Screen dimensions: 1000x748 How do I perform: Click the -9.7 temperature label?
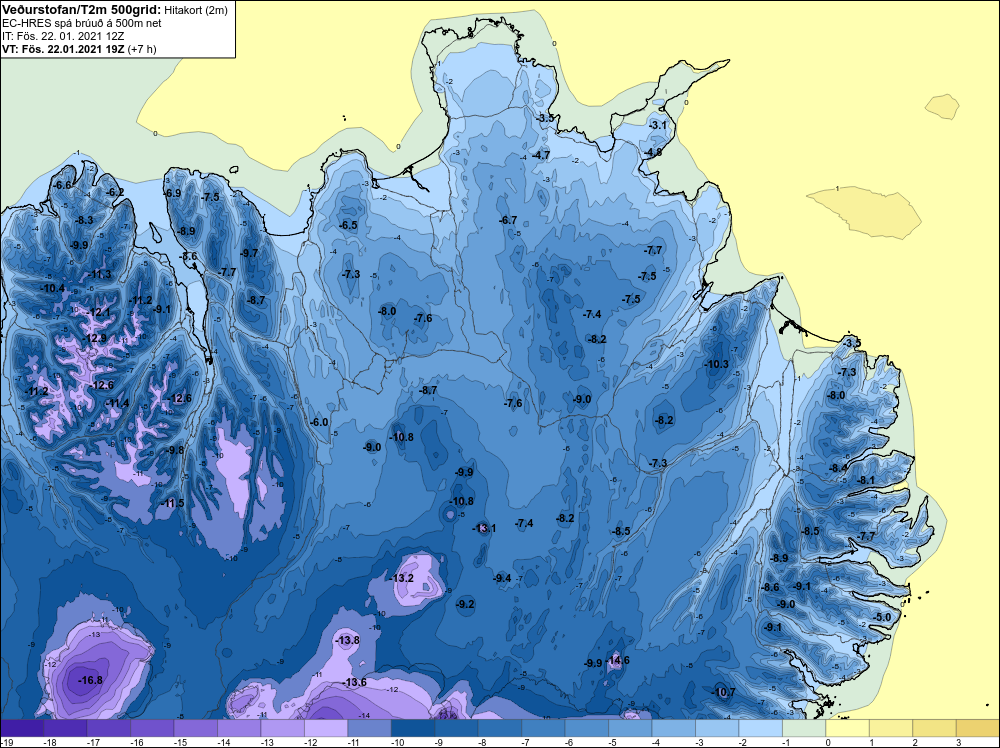click(x=249, y=253)
